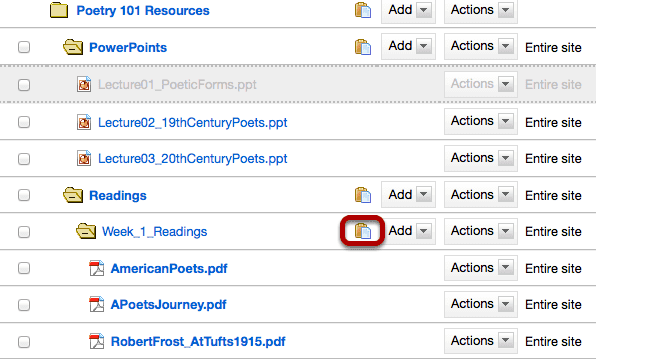
Task: Open the AmericanPoets.pdf link
Action: coord(169,268)
